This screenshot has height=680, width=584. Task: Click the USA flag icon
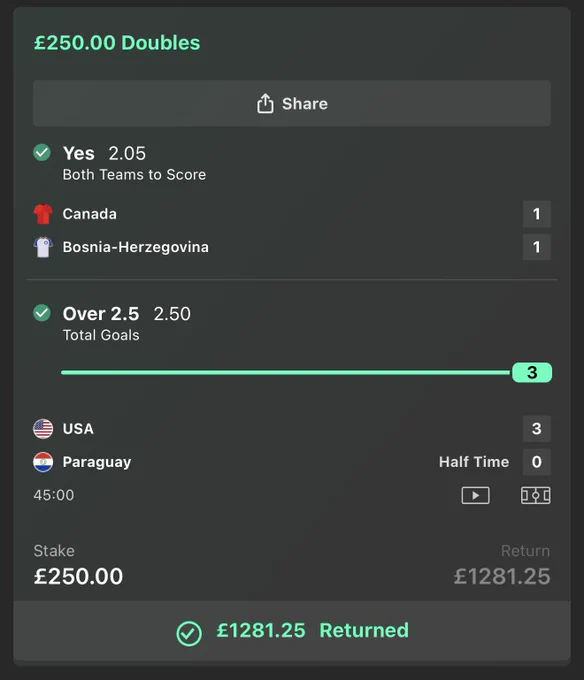point(43,428)
